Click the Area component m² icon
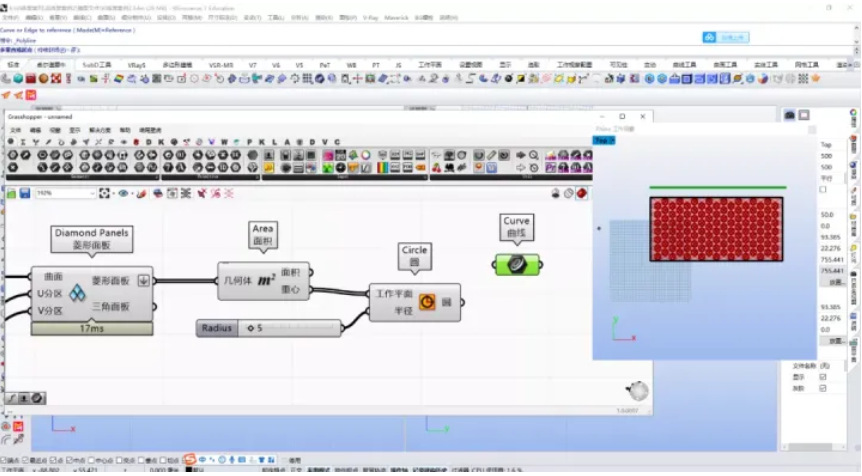This screenshot has width=862, height=476. tap(266, 281)
